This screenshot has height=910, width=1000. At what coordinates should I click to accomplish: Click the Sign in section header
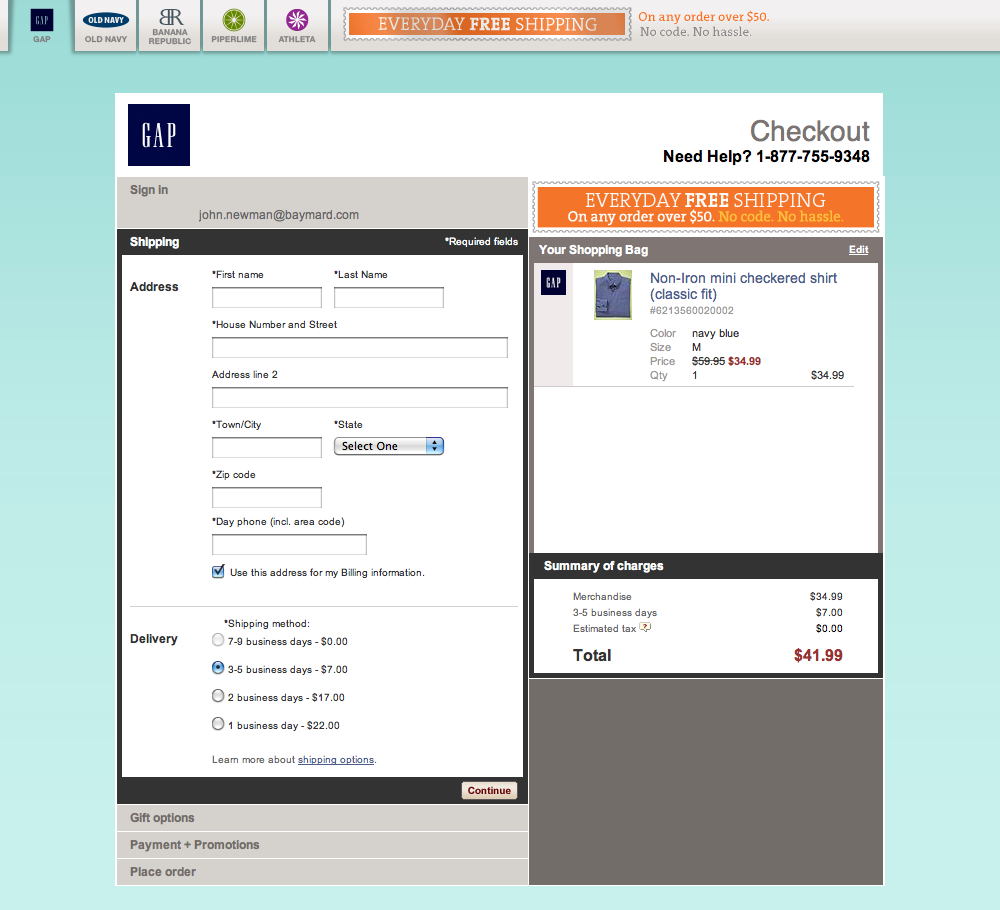point(148,189)
